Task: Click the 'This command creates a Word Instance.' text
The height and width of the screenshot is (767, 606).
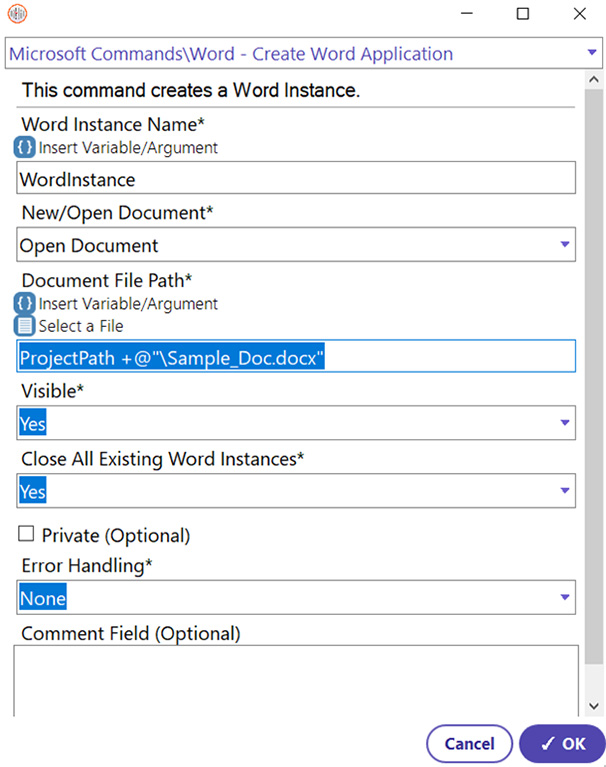Action: [x=191, y=90]
